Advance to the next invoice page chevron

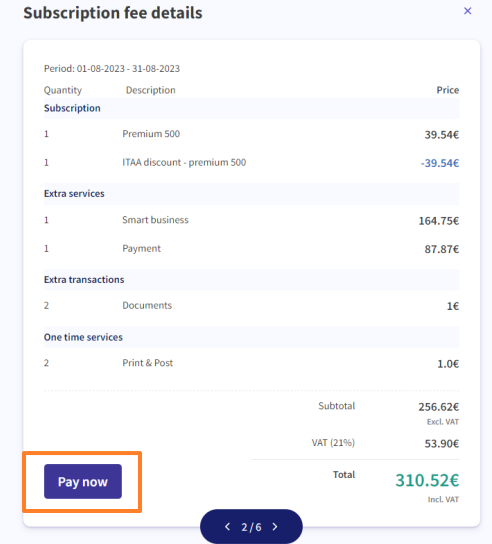click(275, 527)
